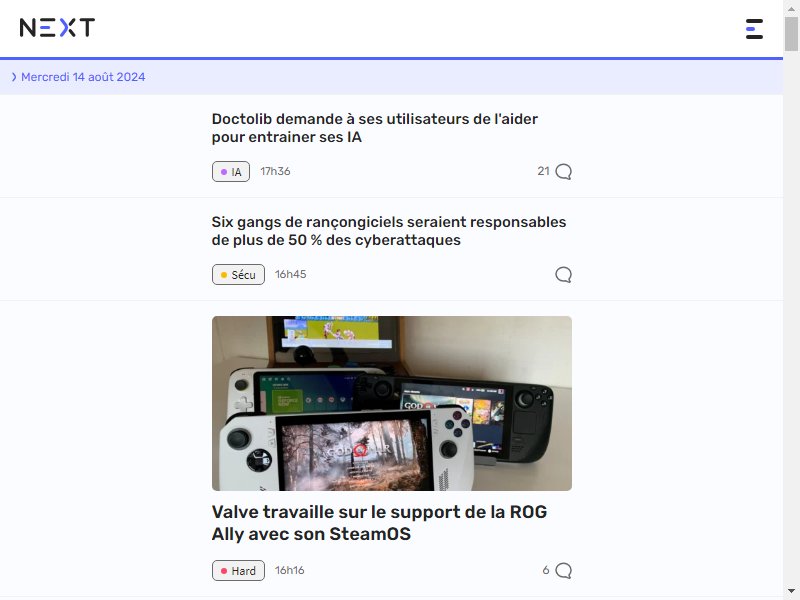This screenshot has height=600, width=800.
Task: Expand the Mercredi 14 août 2024 chevron
Action: point(14,77)
